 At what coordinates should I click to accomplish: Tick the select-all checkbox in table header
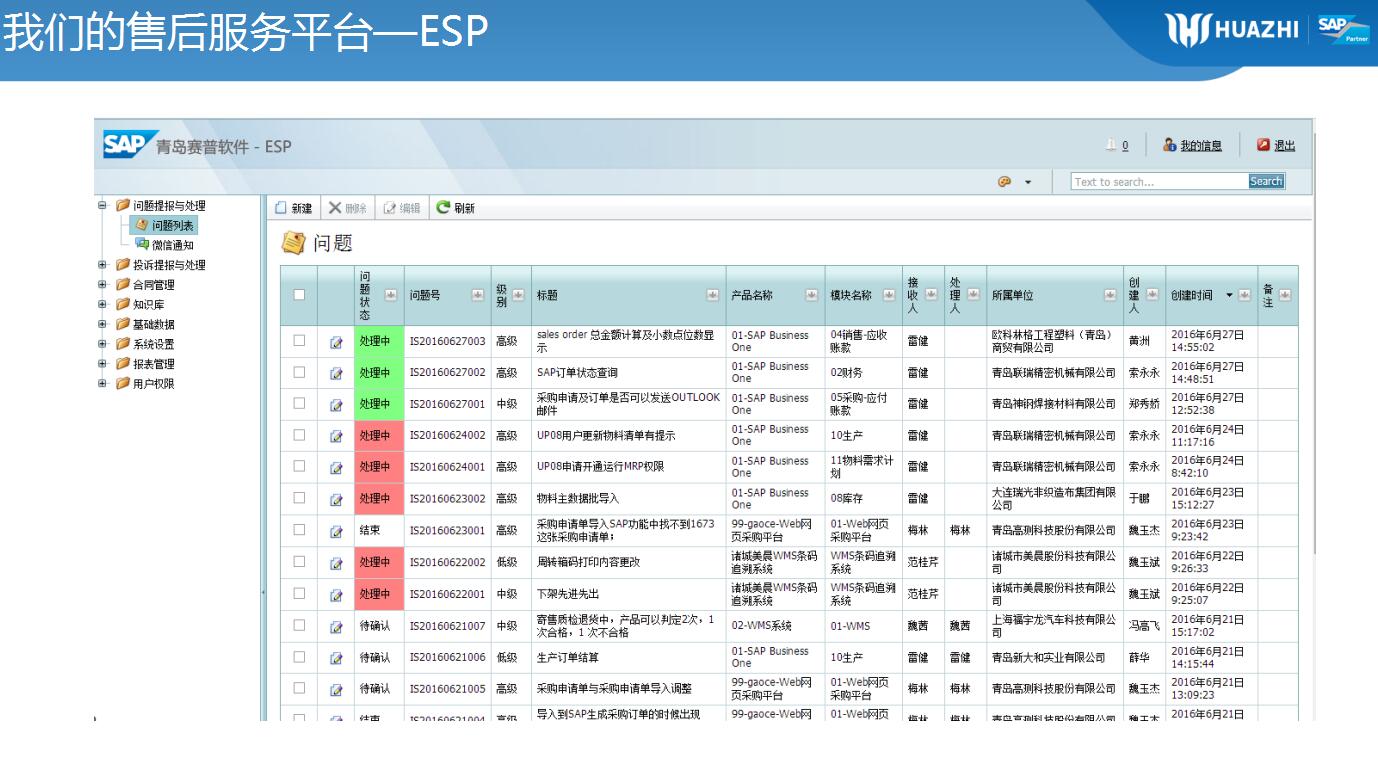pos(299,295)
